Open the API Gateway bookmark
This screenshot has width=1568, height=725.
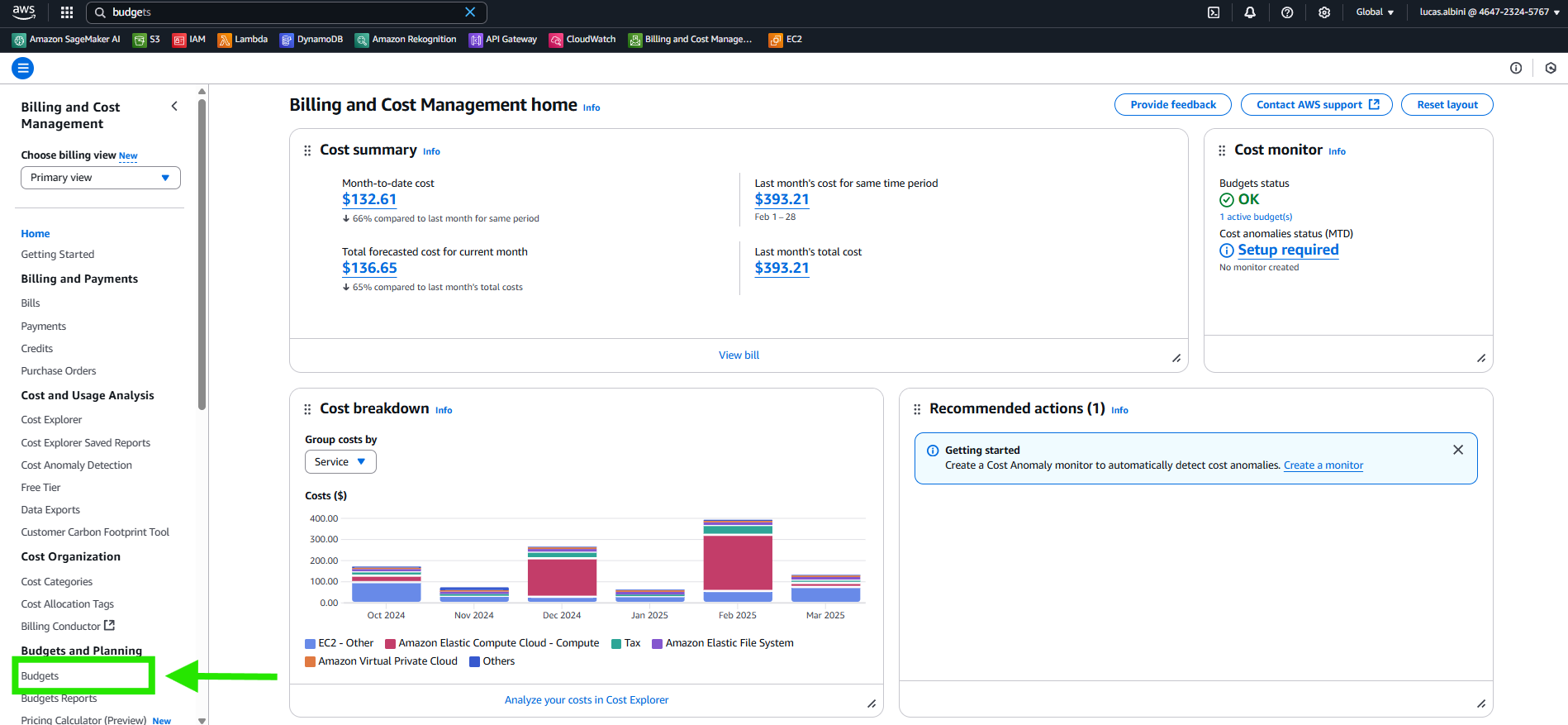click(503, 40)
